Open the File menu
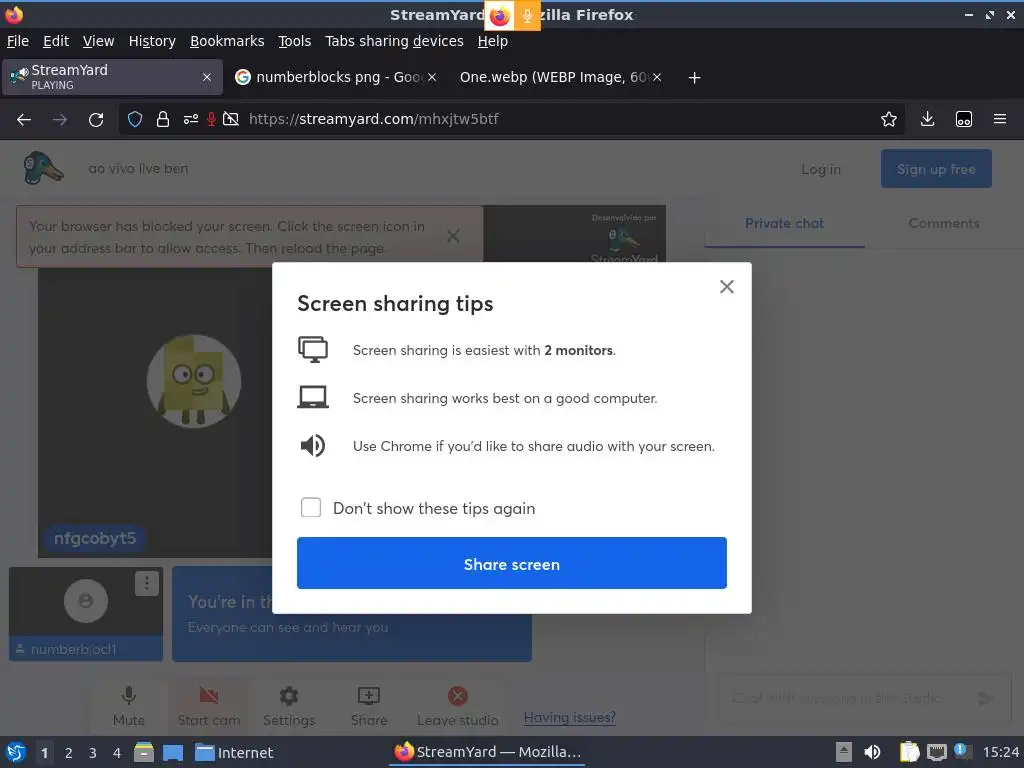This screenshot has width=1024, height=768. (x=18, y=41)
